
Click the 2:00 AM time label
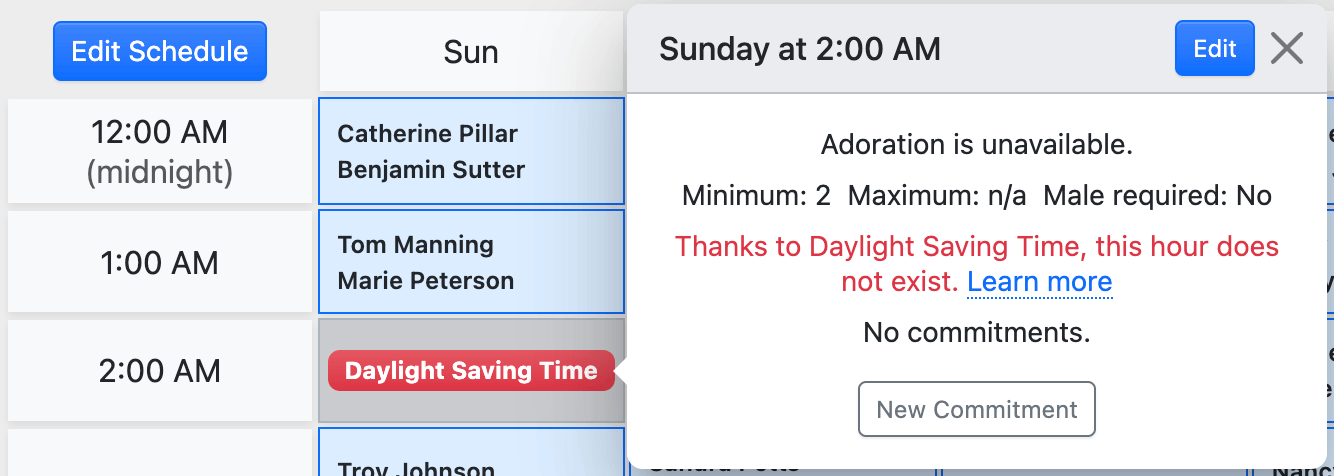click(x=160, y=371)
